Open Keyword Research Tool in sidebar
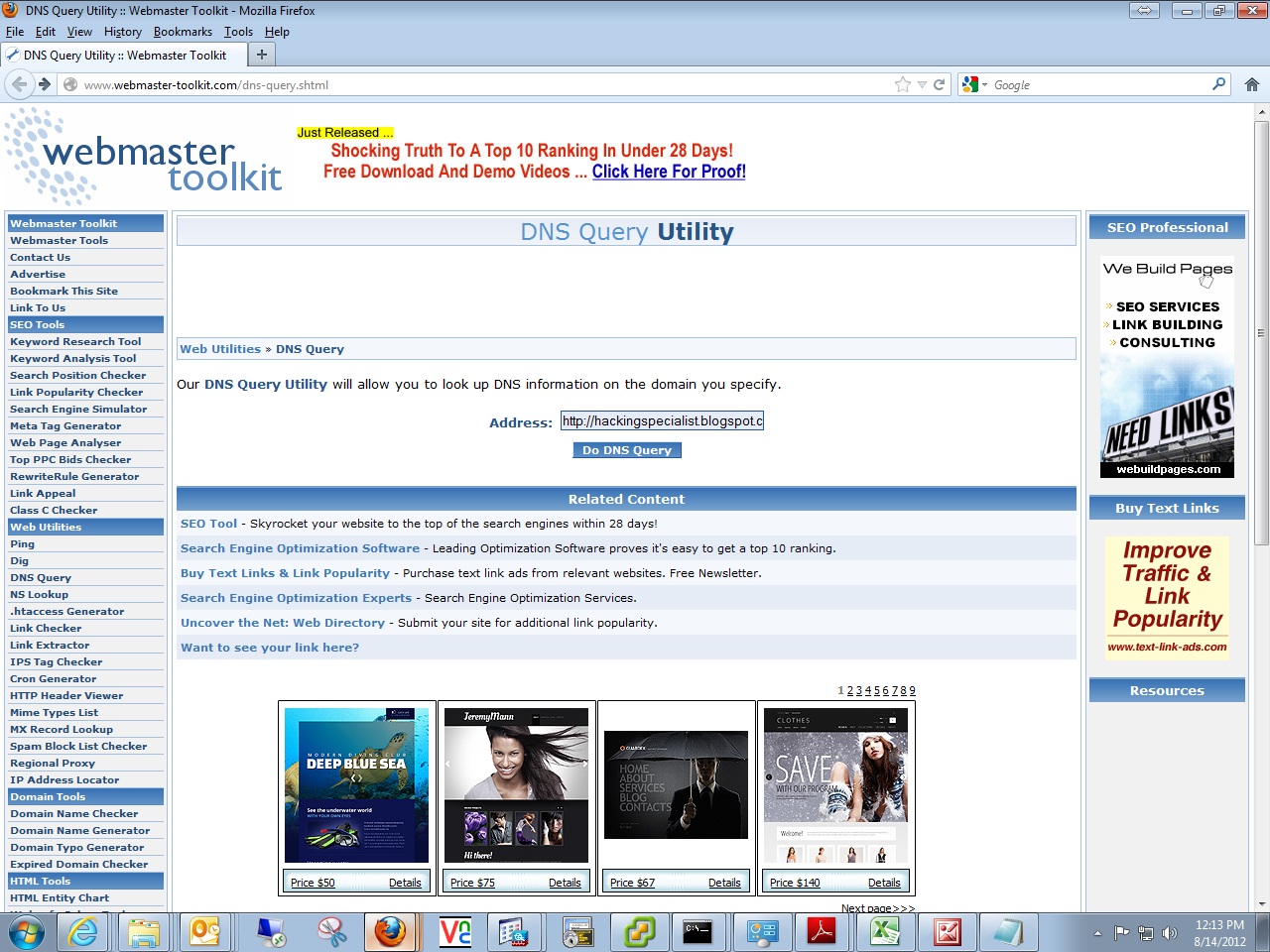This screenshot has width=1270, height=952. (75, 342)
